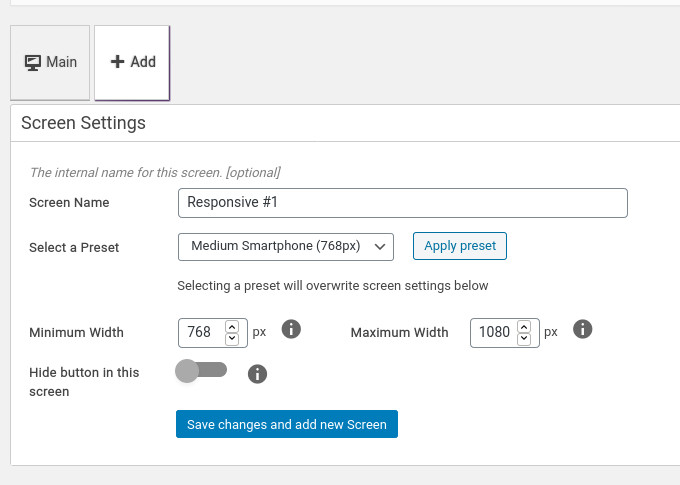Open the Select a Preset dropdown
The width and height of the screenshot is (680, 485).
(x=286, y=247)
